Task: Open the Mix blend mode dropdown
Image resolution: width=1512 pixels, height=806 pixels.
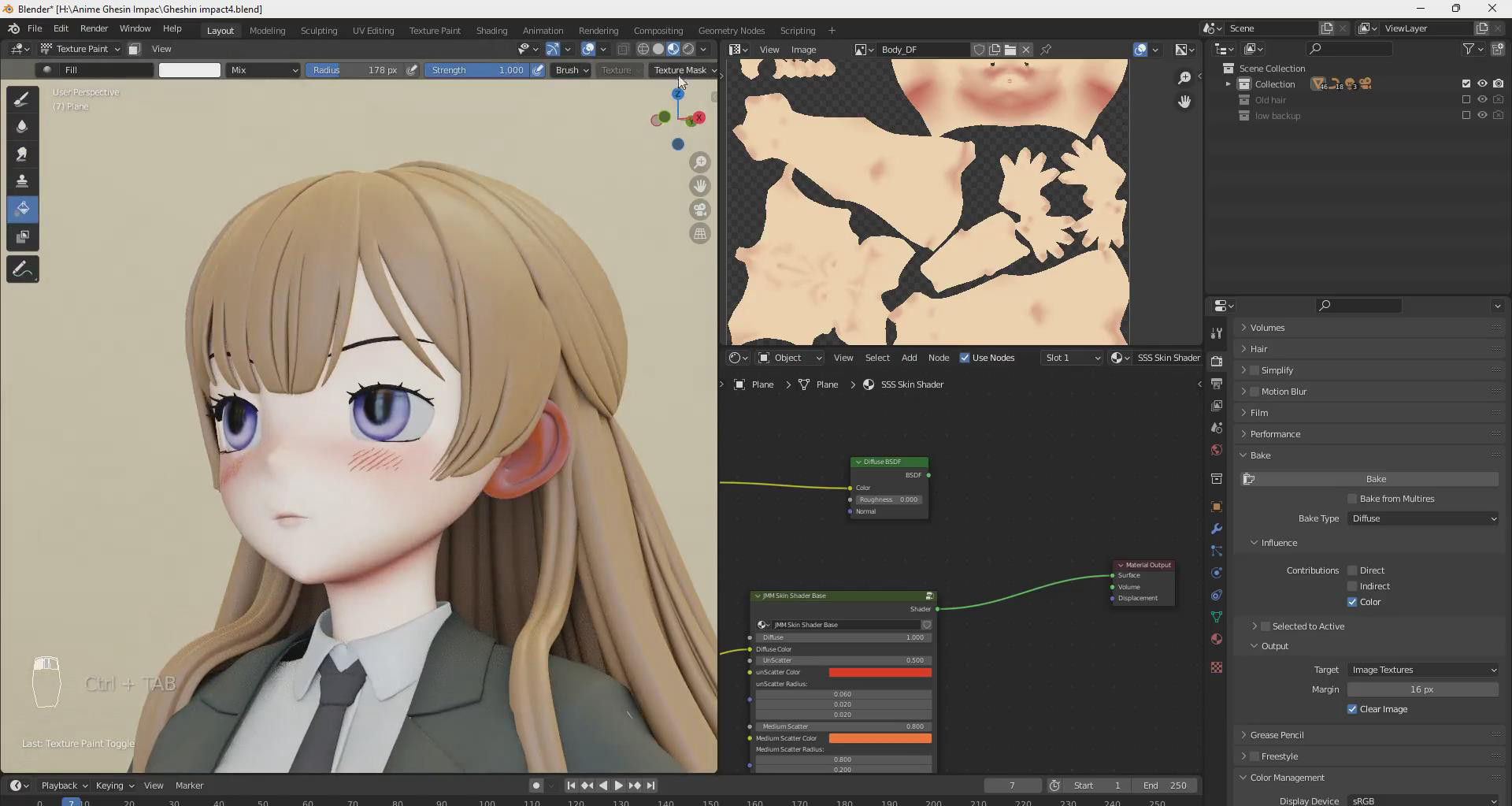Action: 263,70
